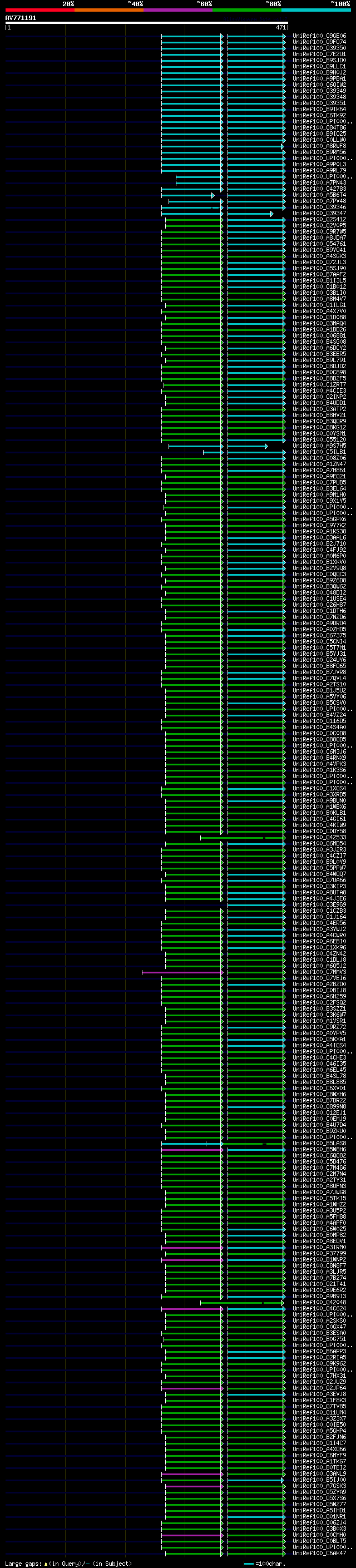Select label UniRef100_Q7TV85
The width and height of the screenshot is (356, 1568).
pos(319,1407)
